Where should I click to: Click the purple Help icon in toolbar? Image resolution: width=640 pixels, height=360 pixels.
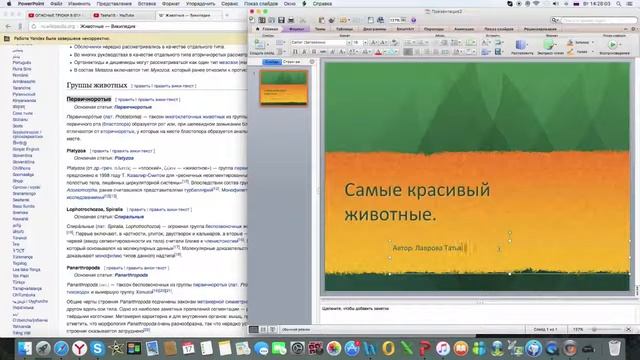click(x=413, y=20)
